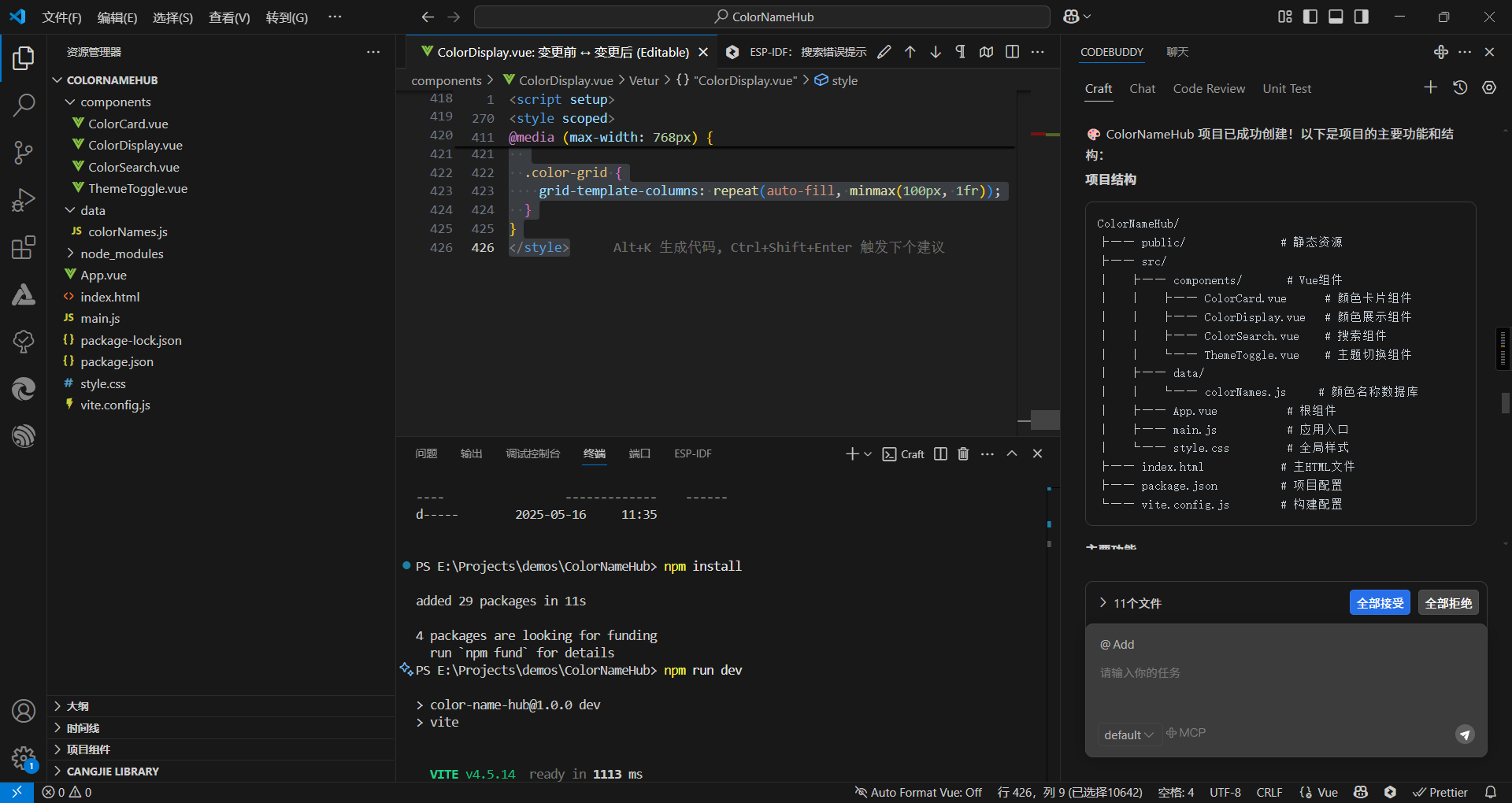Toggle Auto Format Vue status item
Image resolution: width=1512 pixels, height=803 pixels.
pos(918,793)
